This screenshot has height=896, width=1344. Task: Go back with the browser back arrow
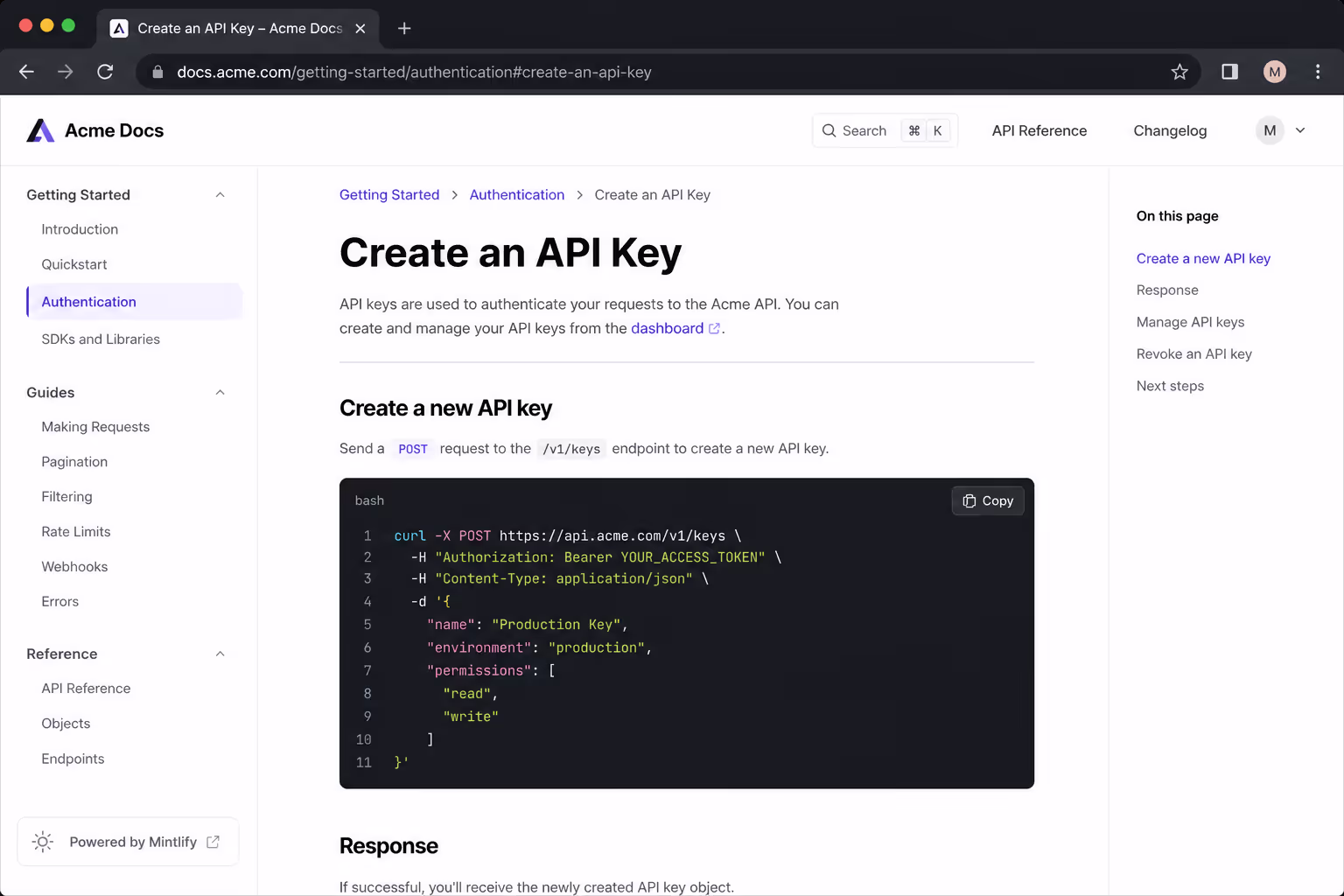[26, 72]
